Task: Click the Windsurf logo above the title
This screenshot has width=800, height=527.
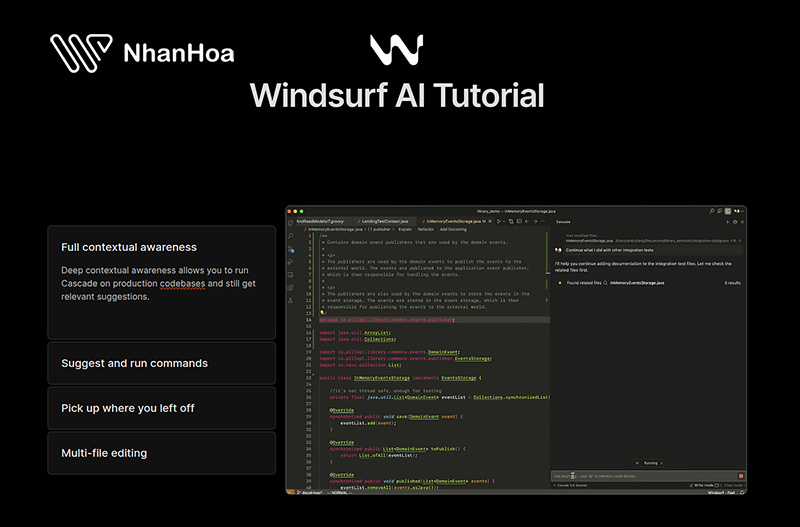Action: point(396,50)
